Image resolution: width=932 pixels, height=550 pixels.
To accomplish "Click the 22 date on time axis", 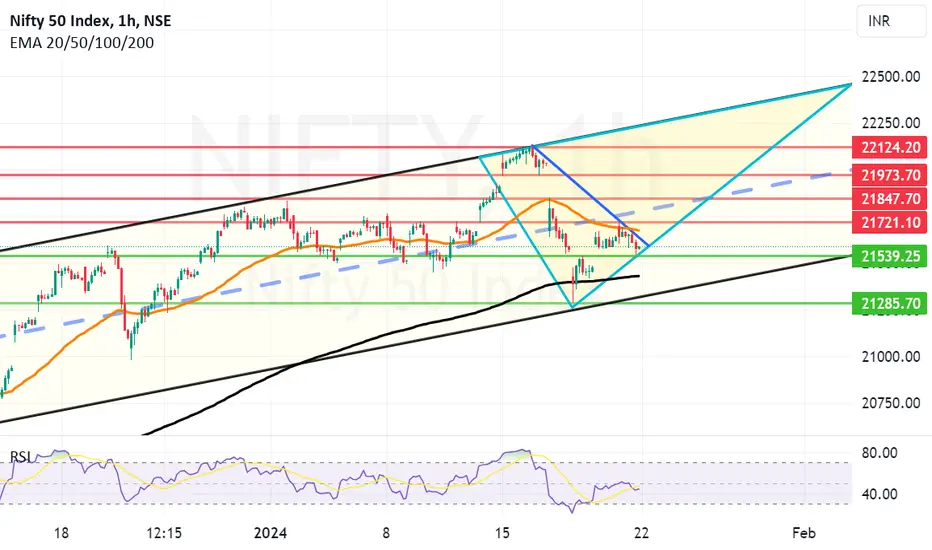I will click(641, 533).
